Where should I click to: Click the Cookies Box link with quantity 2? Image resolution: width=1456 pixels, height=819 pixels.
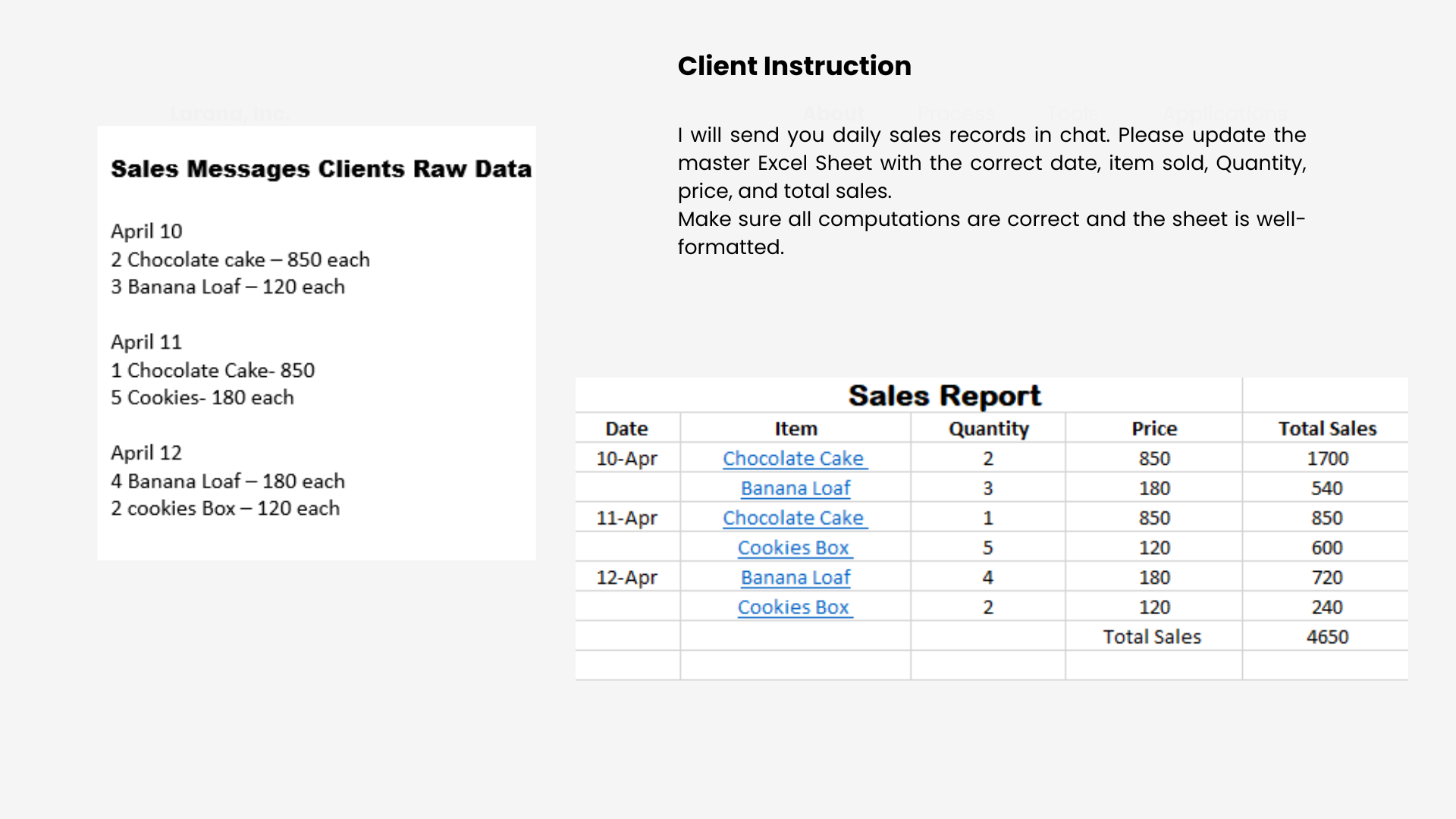[x=795, y=607]
